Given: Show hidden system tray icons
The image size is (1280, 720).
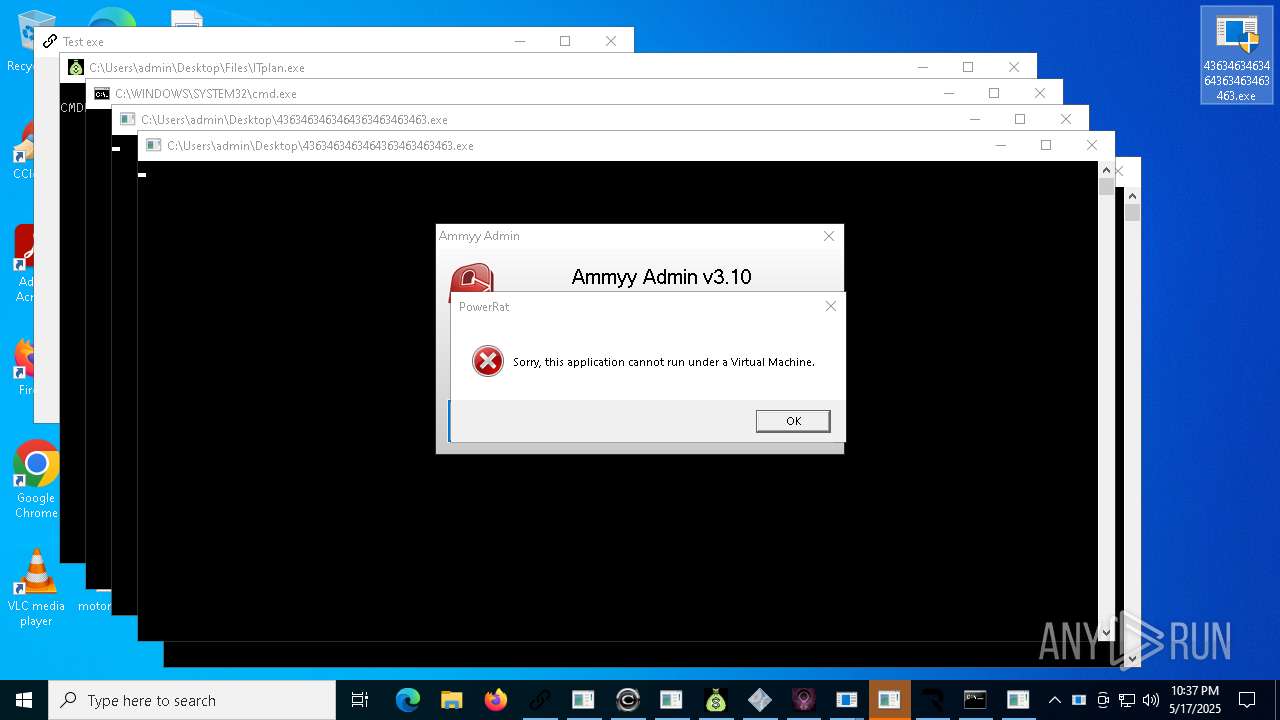Looking at the screenshot, I should click(x=1054, y=700).
